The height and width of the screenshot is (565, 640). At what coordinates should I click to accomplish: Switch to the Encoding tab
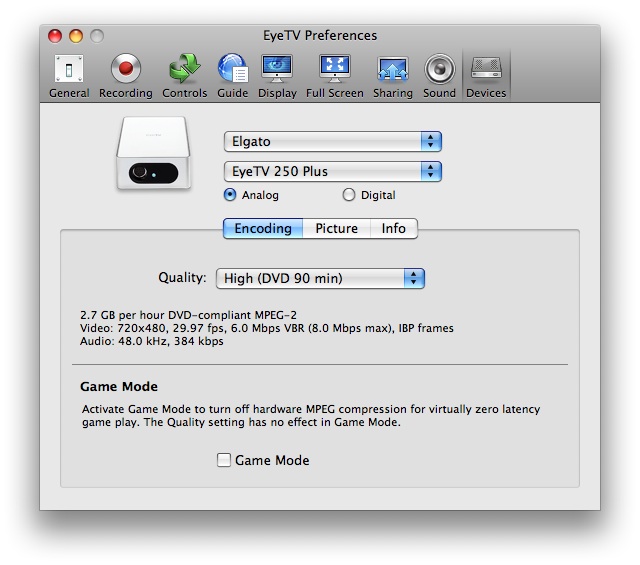(x=263, y=228)
